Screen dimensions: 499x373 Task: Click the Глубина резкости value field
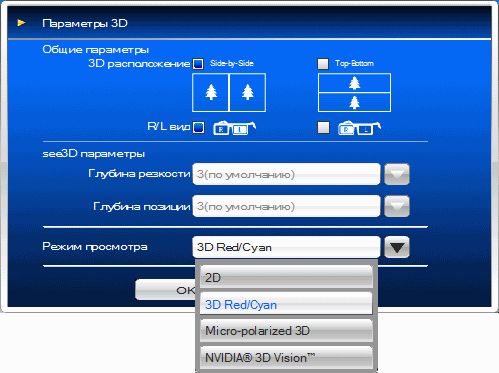coord(286,174)
